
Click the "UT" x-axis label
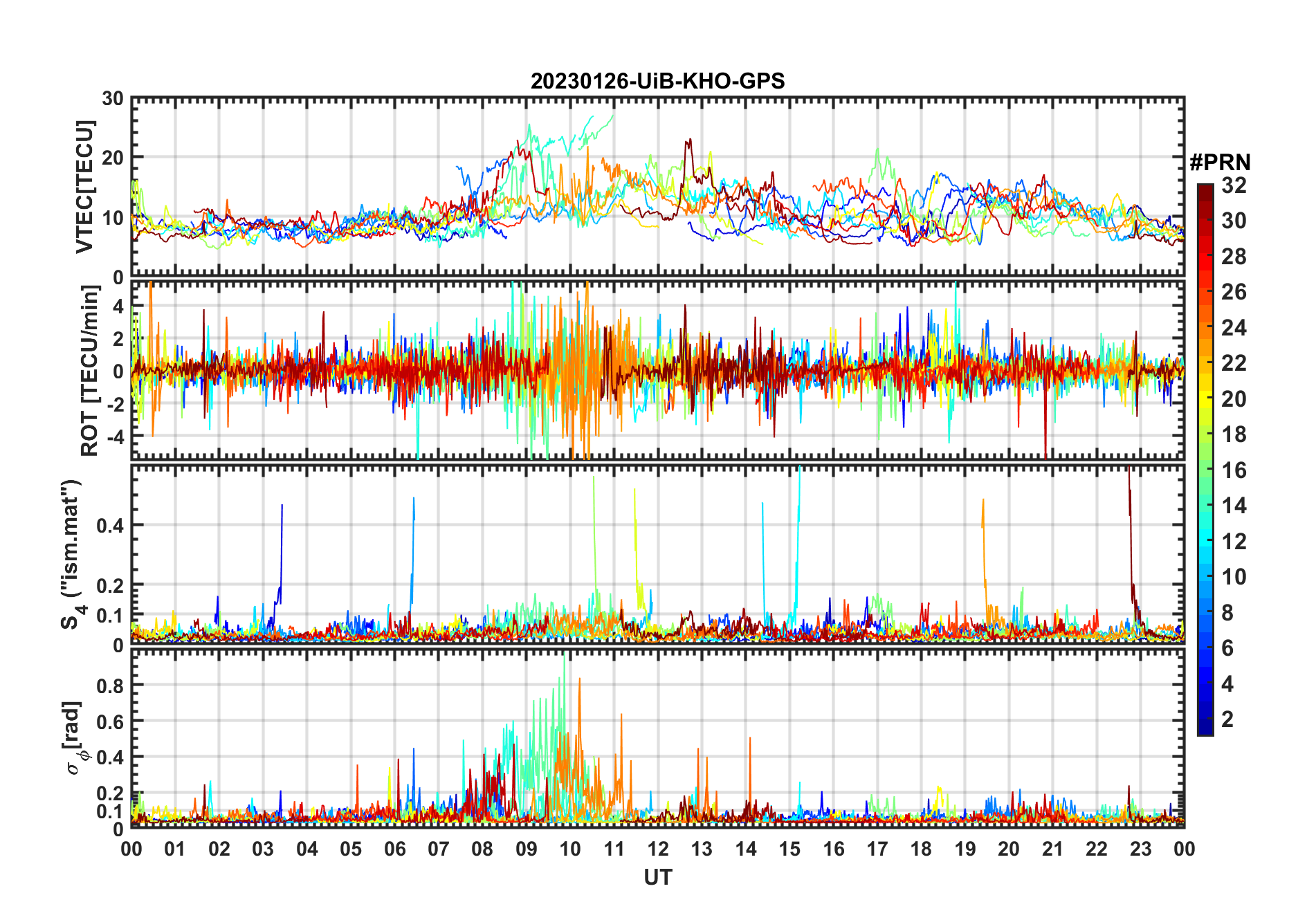(657, 877)
